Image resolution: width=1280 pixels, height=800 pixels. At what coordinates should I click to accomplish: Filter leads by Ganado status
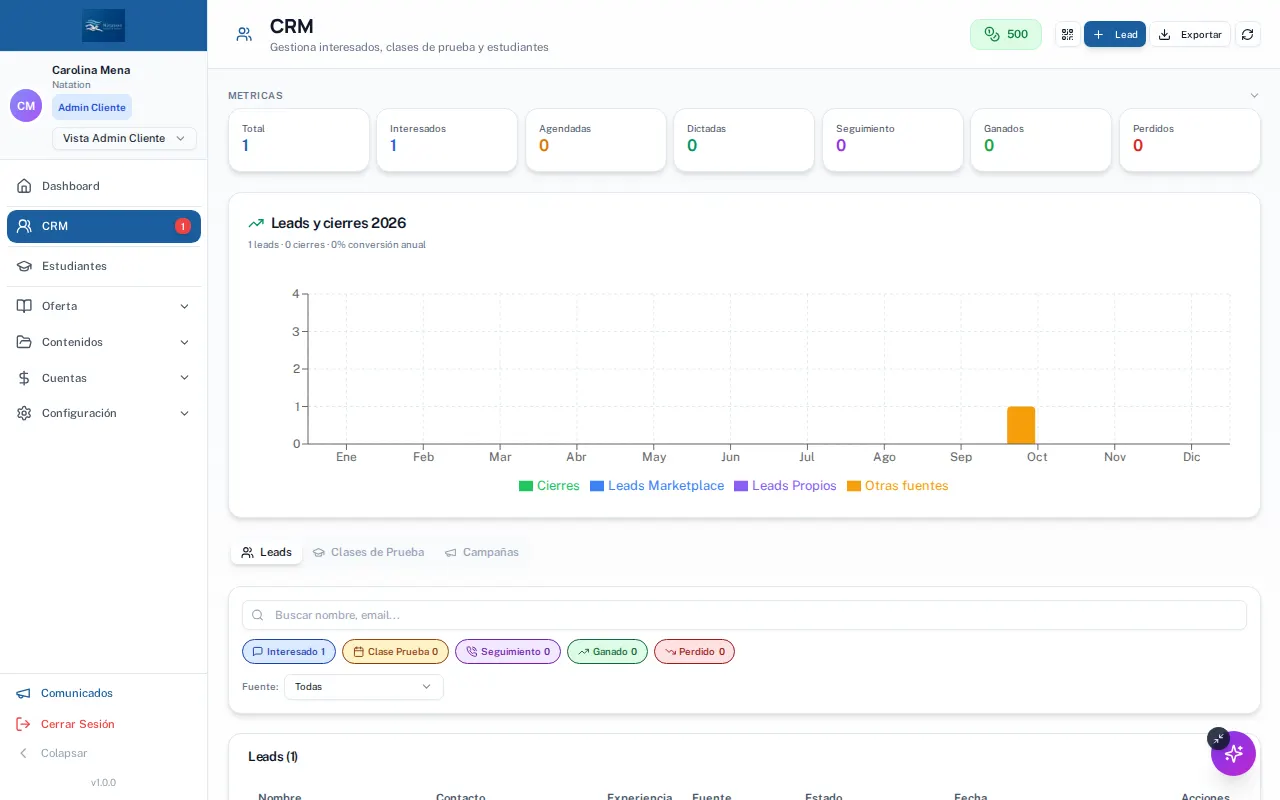[607, 652]
